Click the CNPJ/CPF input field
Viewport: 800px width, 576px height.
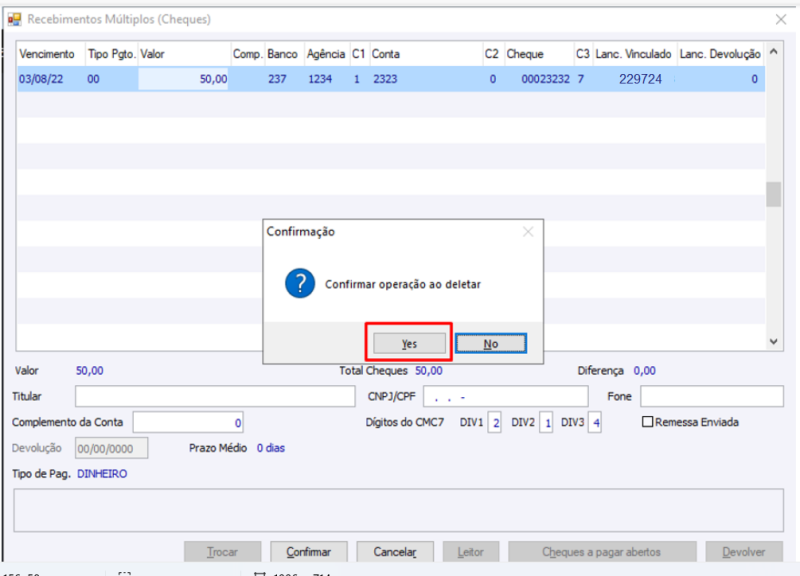(x=505, y=396)
